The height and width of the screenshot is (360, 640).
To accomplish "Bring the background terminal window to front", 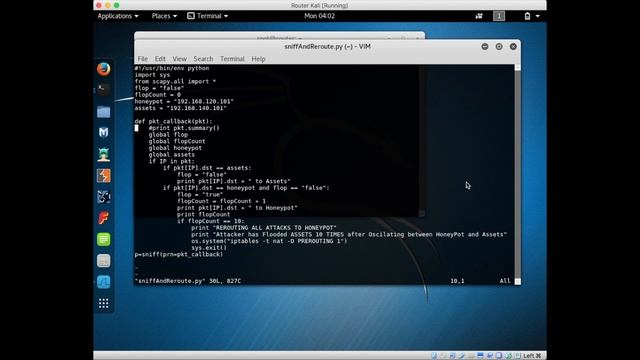I will tap(279, 36).
